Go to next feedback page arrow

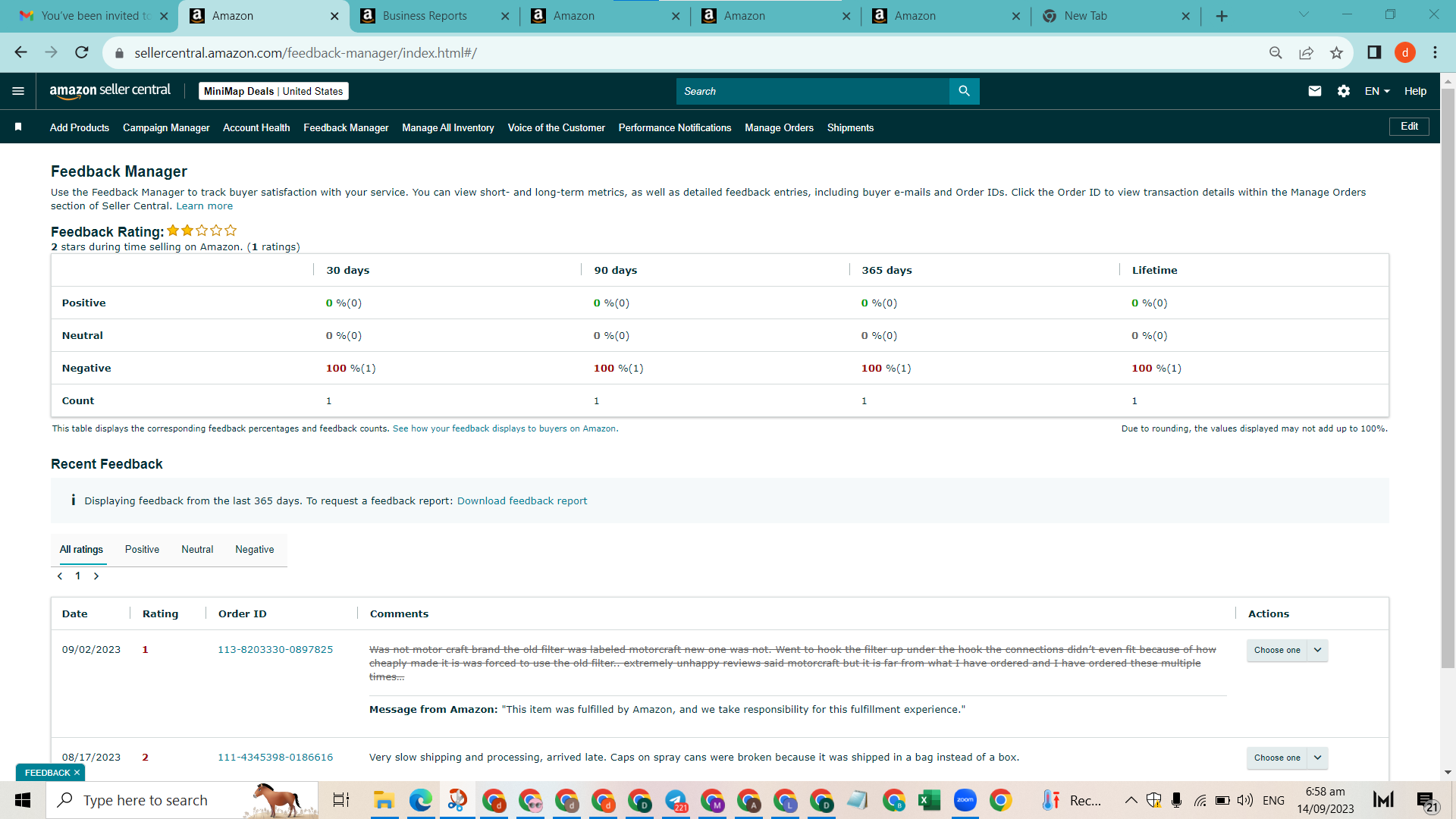pos(96,576)
